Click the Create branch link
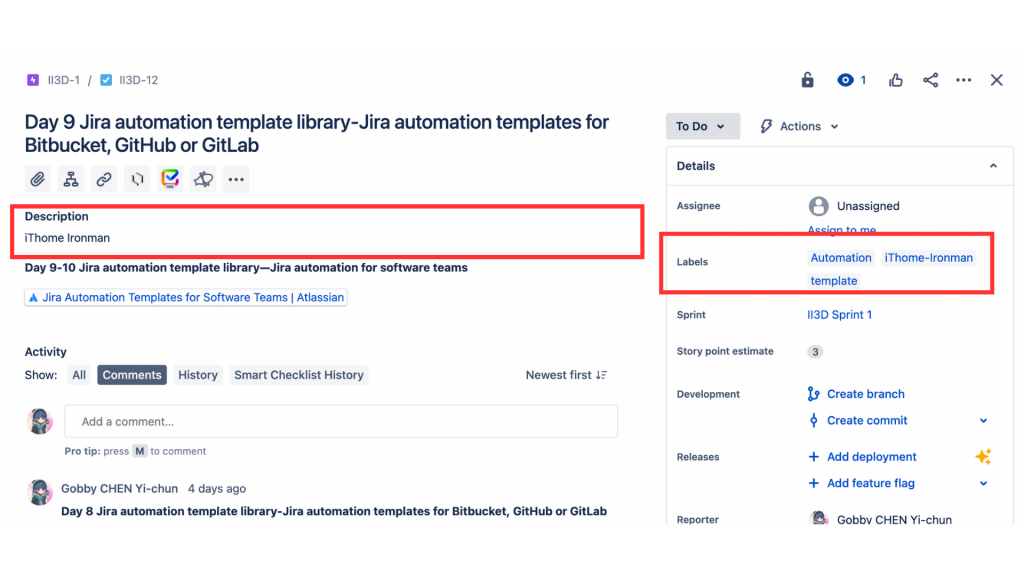1024x576 pixels. [x=865, y=394]
